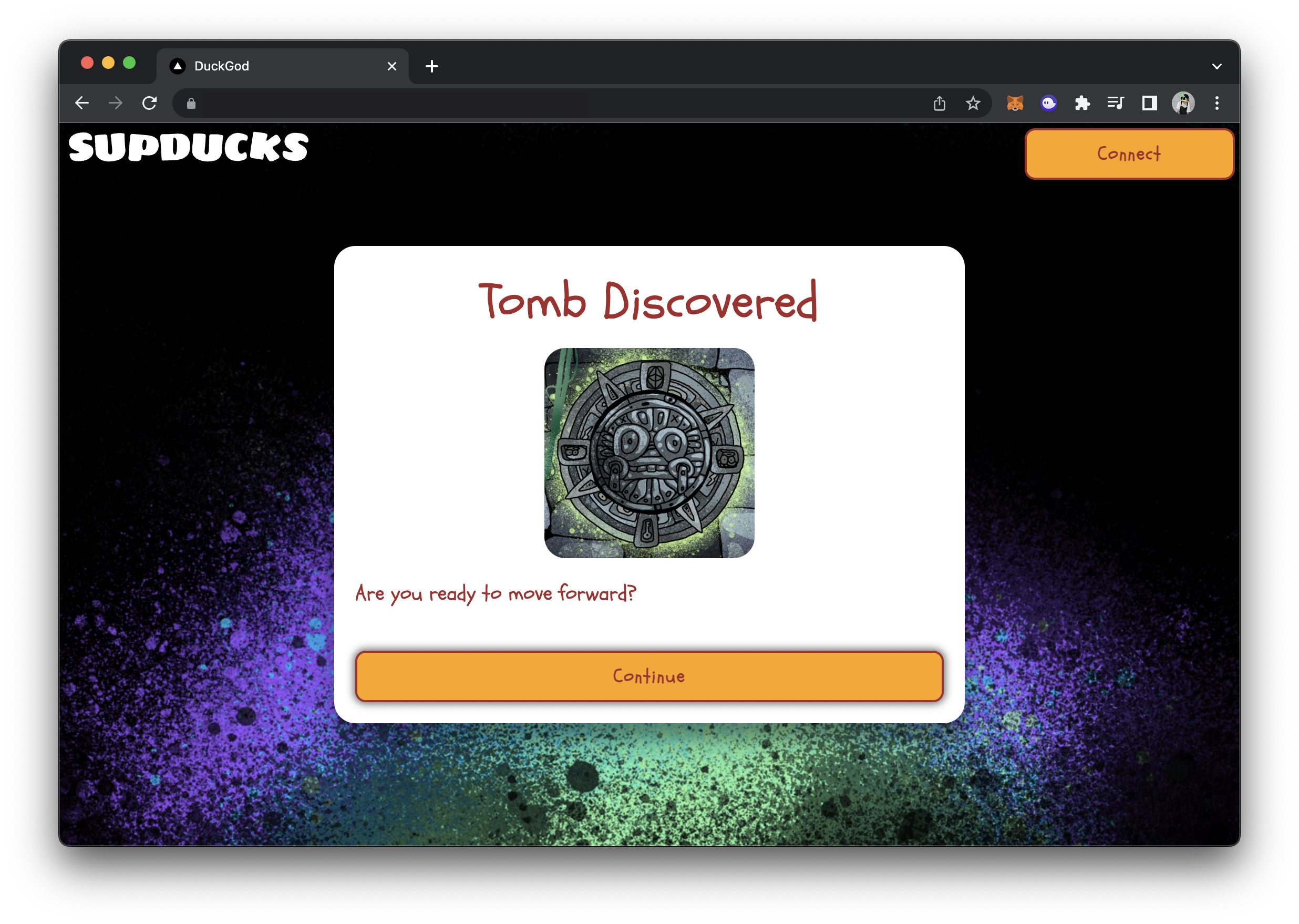Image resolution: width=1299 pixels, height=924 pixels.
Task: Click the green fullscreen window button
Action: [129, 63]
